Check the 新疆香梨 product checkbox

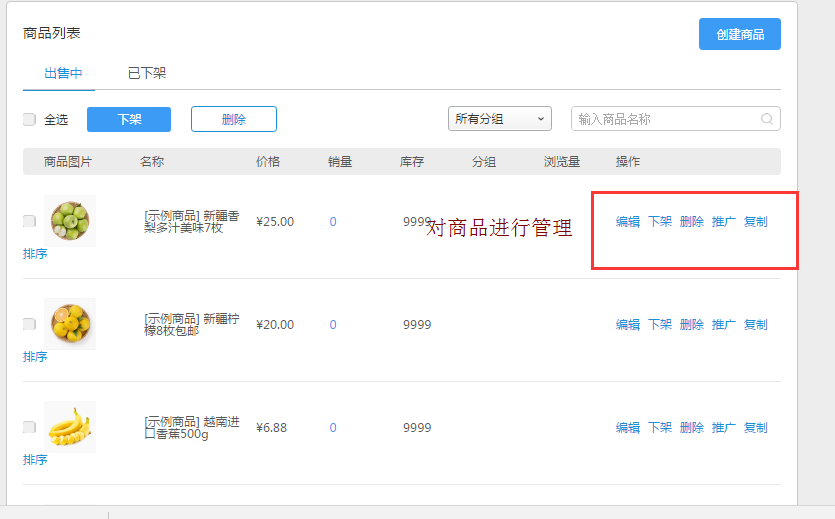pyautogui.click(x=29, y=221)
